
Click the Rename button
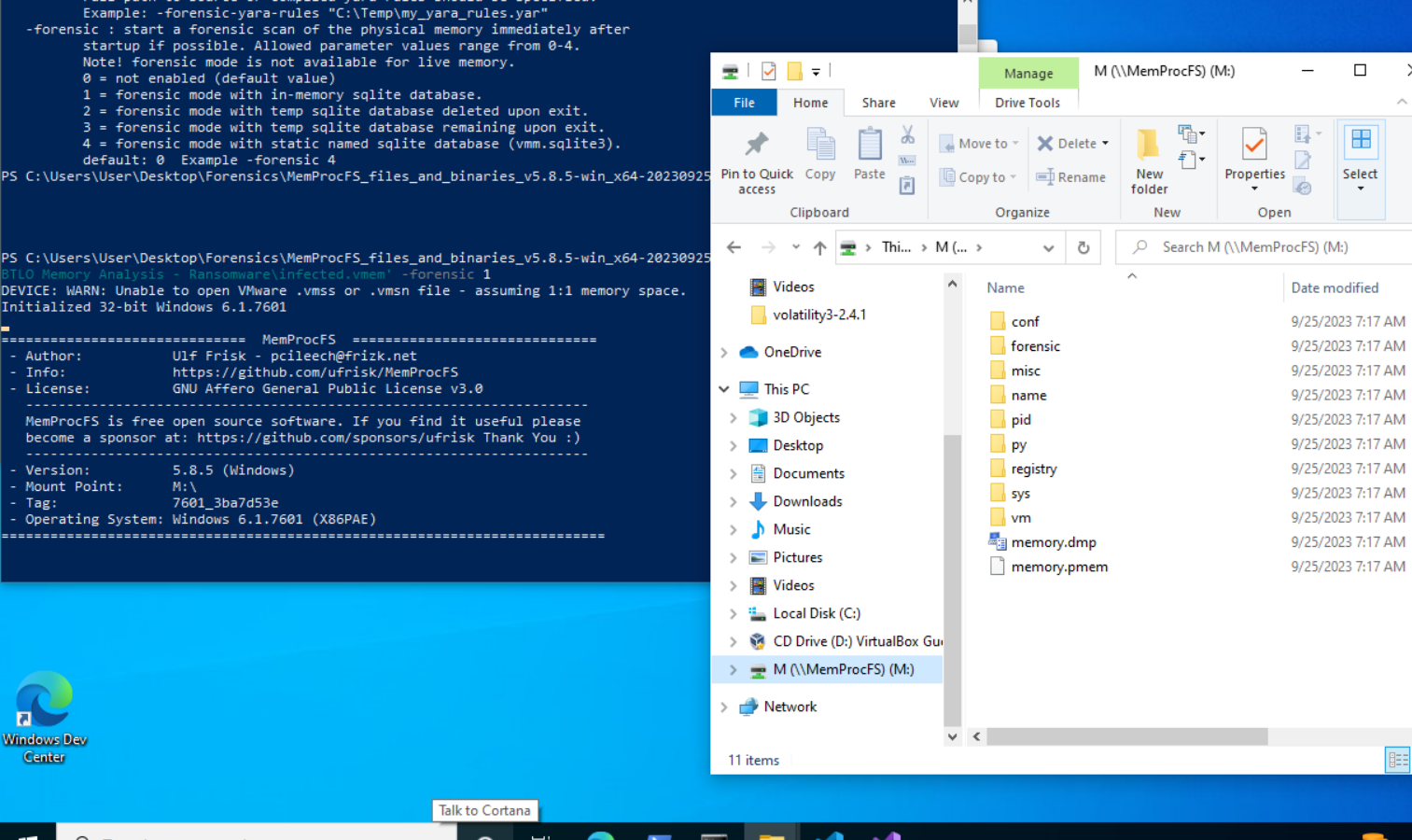point(1071,177)
